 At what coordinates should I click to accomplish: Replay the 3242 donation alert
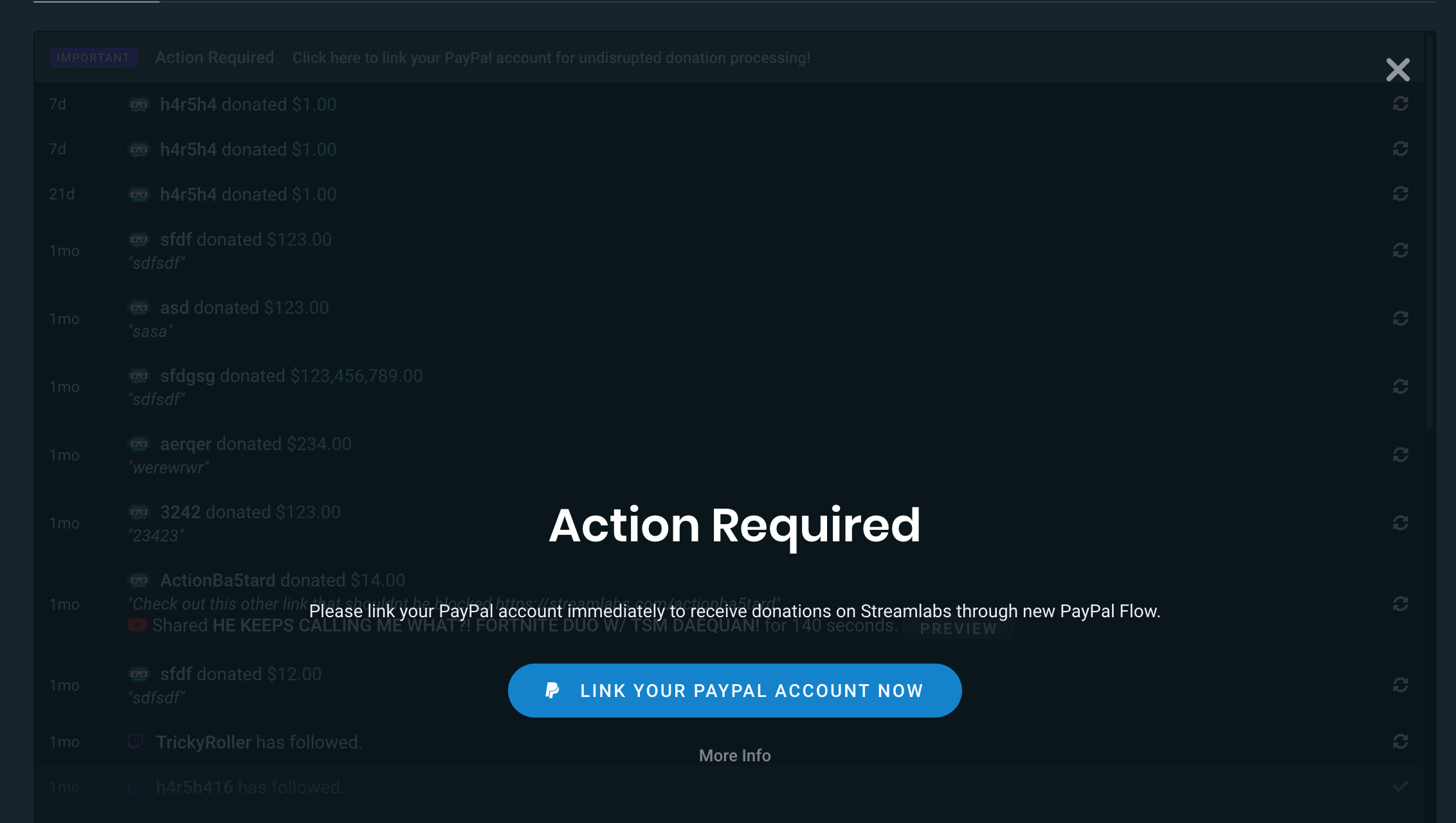coord(1400,523)
